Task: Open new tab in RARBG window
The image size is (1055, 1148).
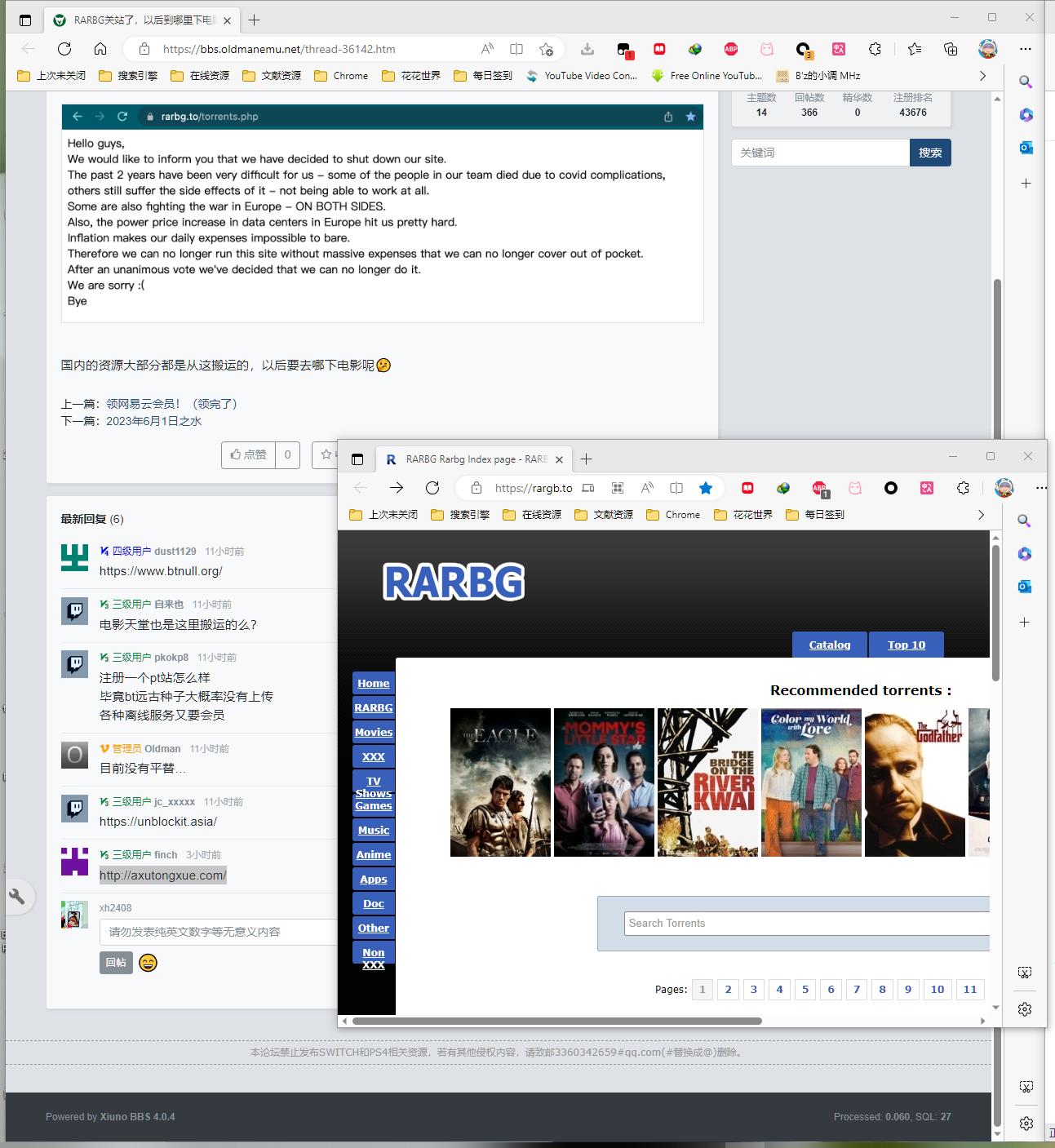Action: [x=586, y=459]
